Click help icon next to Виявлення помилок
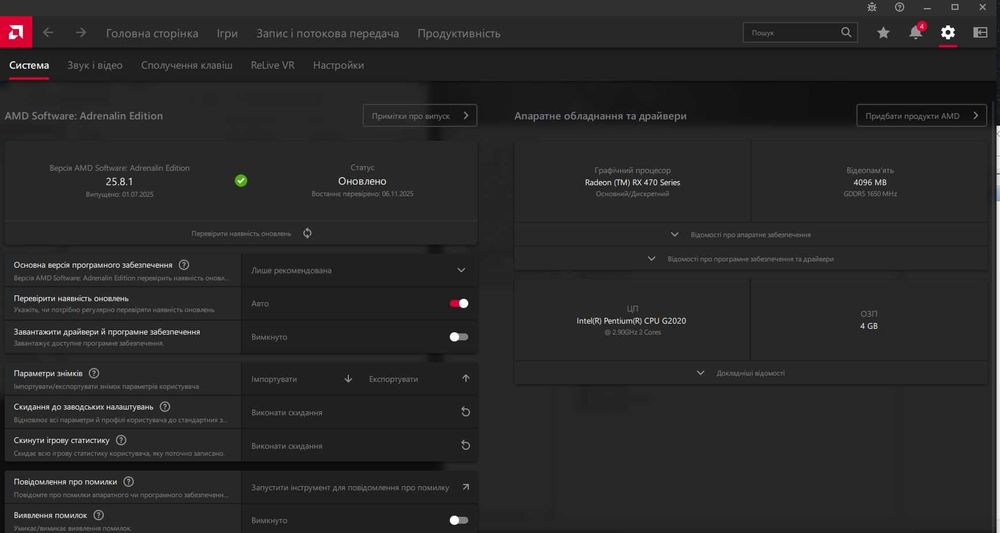The height and width of the screenshot is (533, 1000). coord(98,515)
